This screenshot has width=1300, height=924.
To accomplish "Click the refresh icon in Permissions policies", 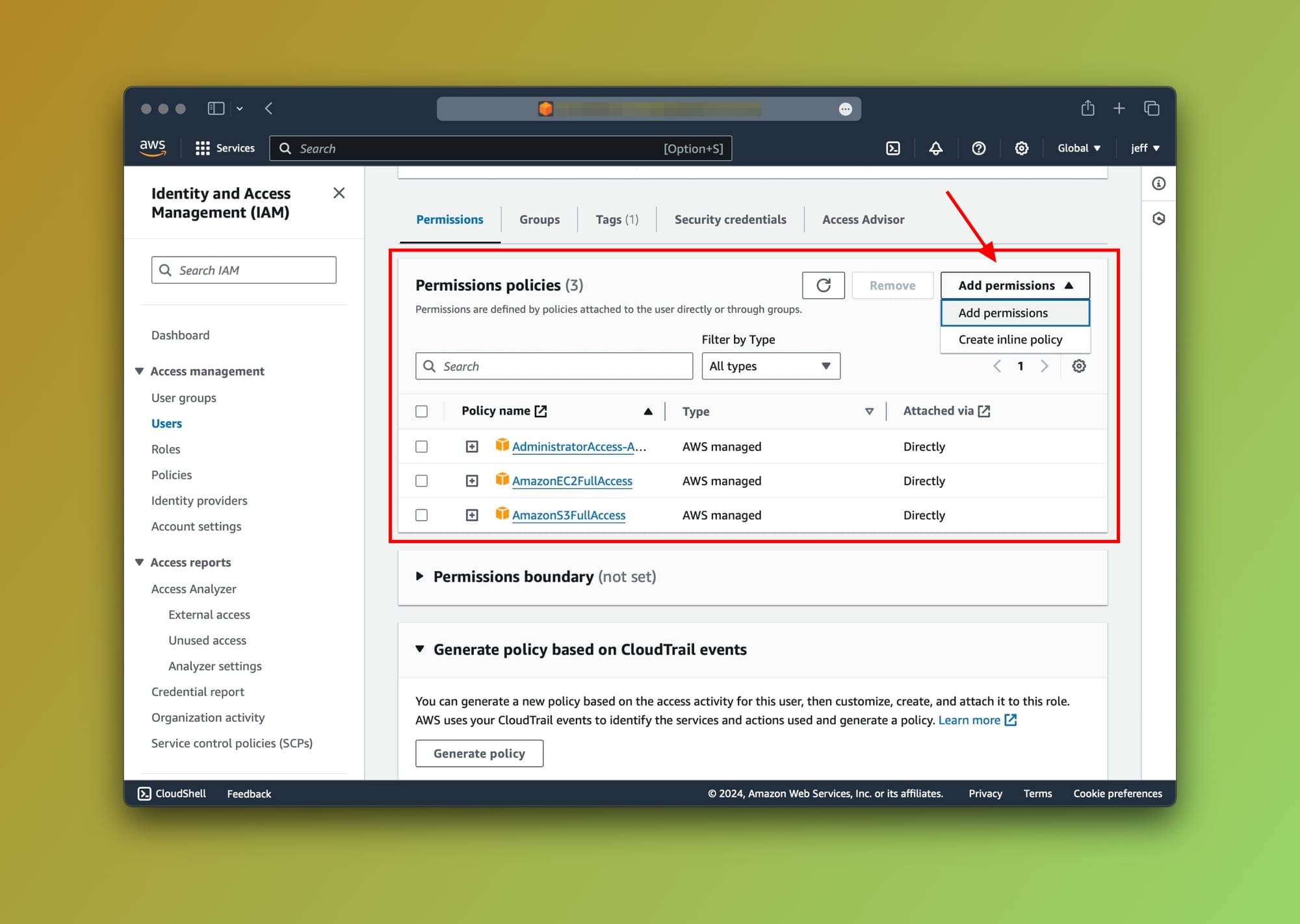I will pyautogui.click(x=823, y=285).
